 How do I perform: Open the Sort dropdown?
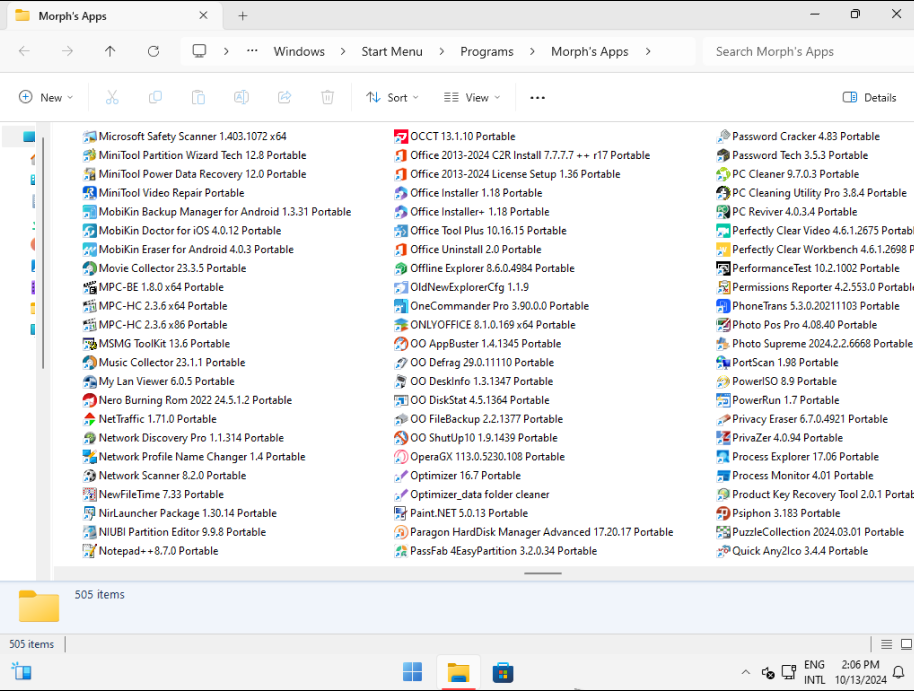(392, 97)
